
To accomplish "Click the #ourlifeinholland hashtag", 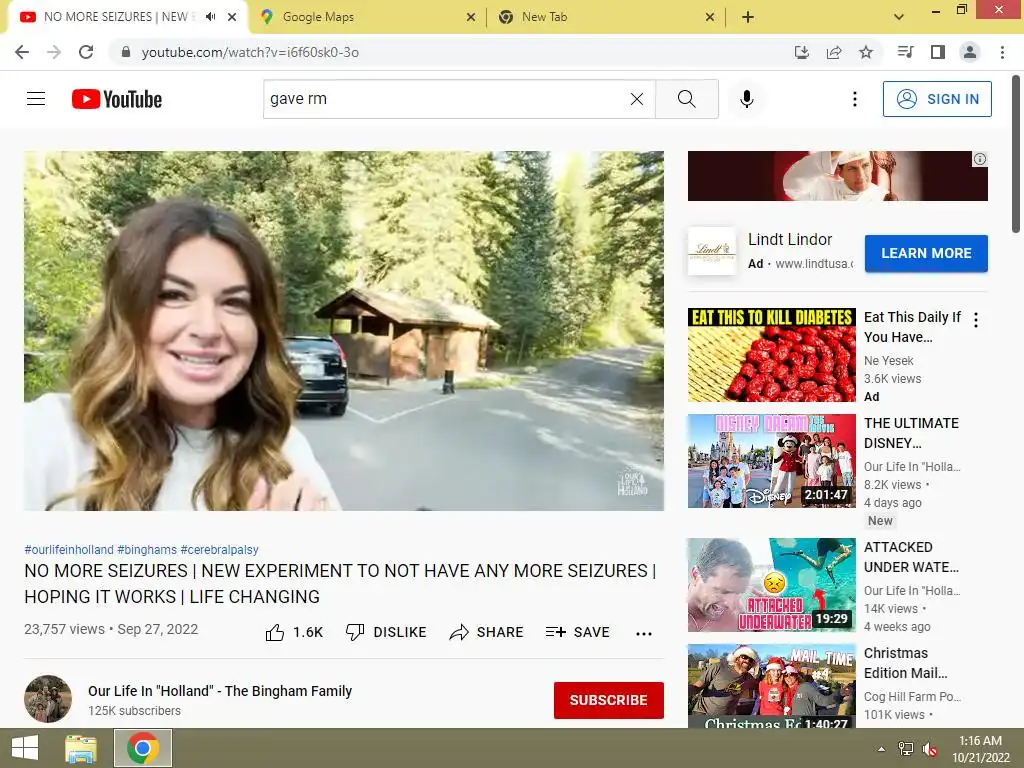I will (69, 550).
